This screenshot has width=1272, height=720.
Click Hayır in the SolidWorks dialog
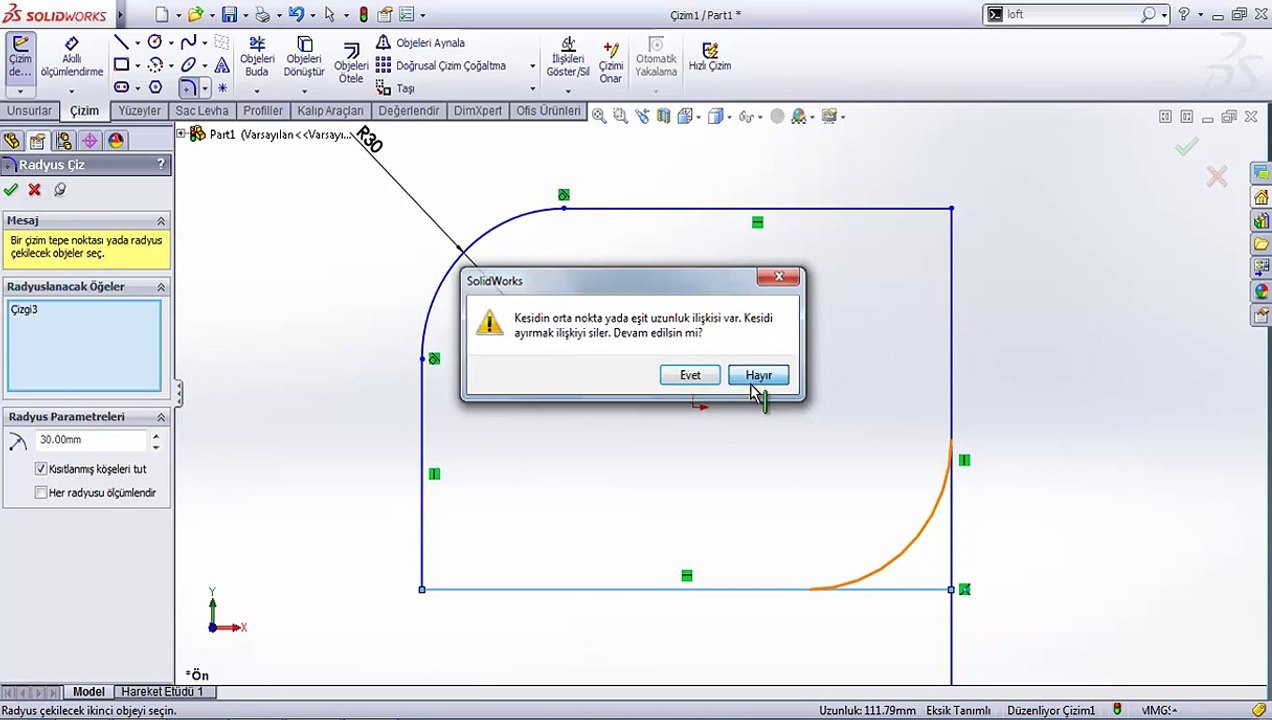tap(758, 375)
